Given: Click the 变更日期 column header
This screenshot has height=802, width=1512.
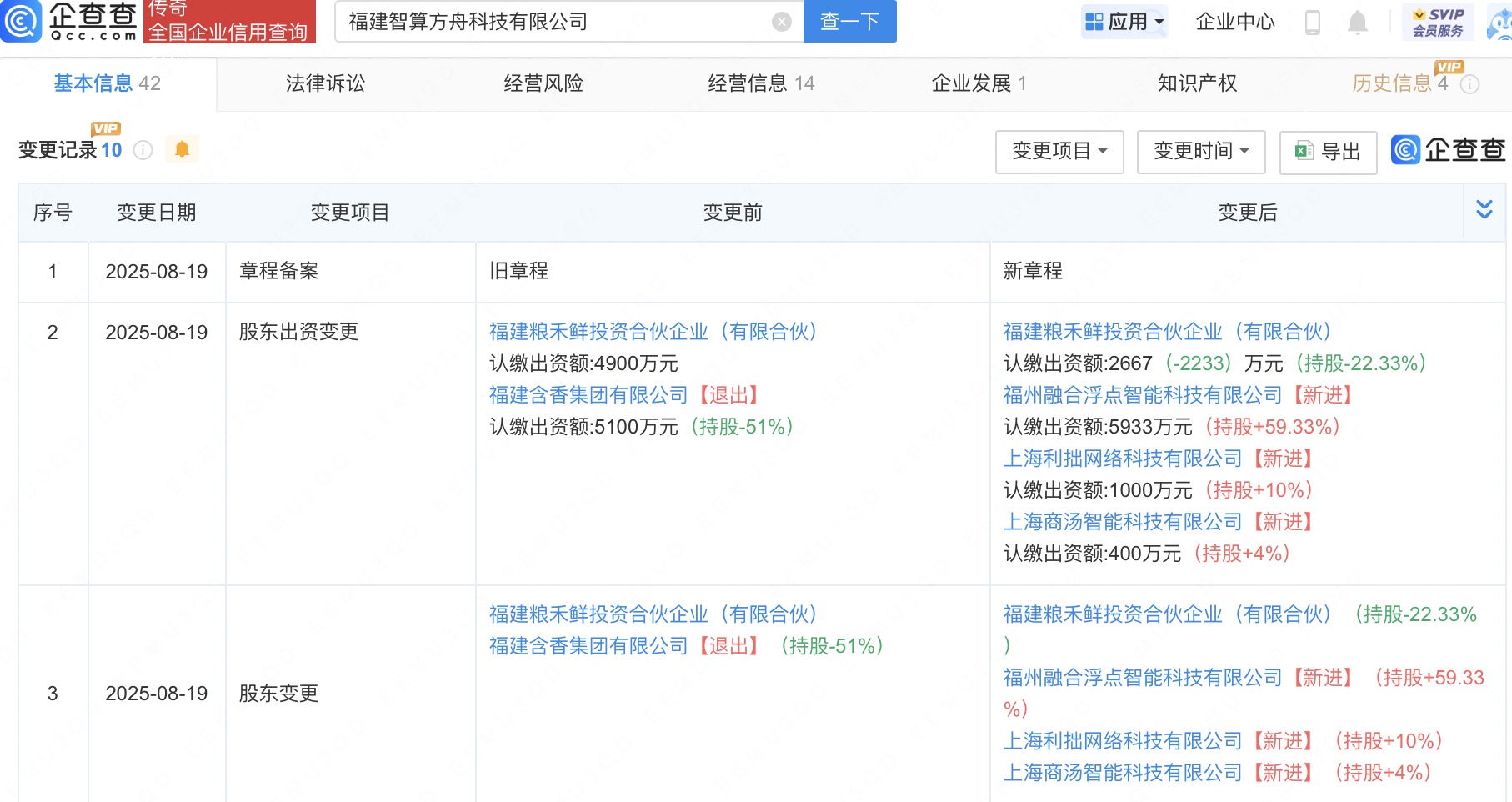Looking at the screenshot, I should tap(157, 213).
